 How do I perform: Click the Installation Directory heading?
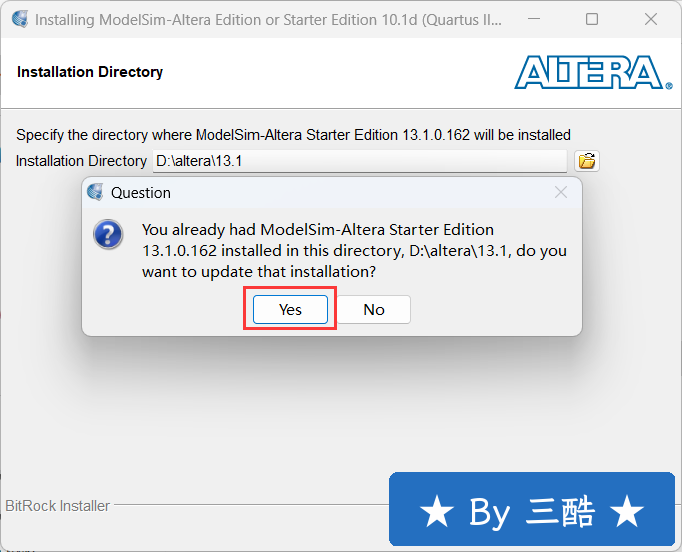(90, 72)
